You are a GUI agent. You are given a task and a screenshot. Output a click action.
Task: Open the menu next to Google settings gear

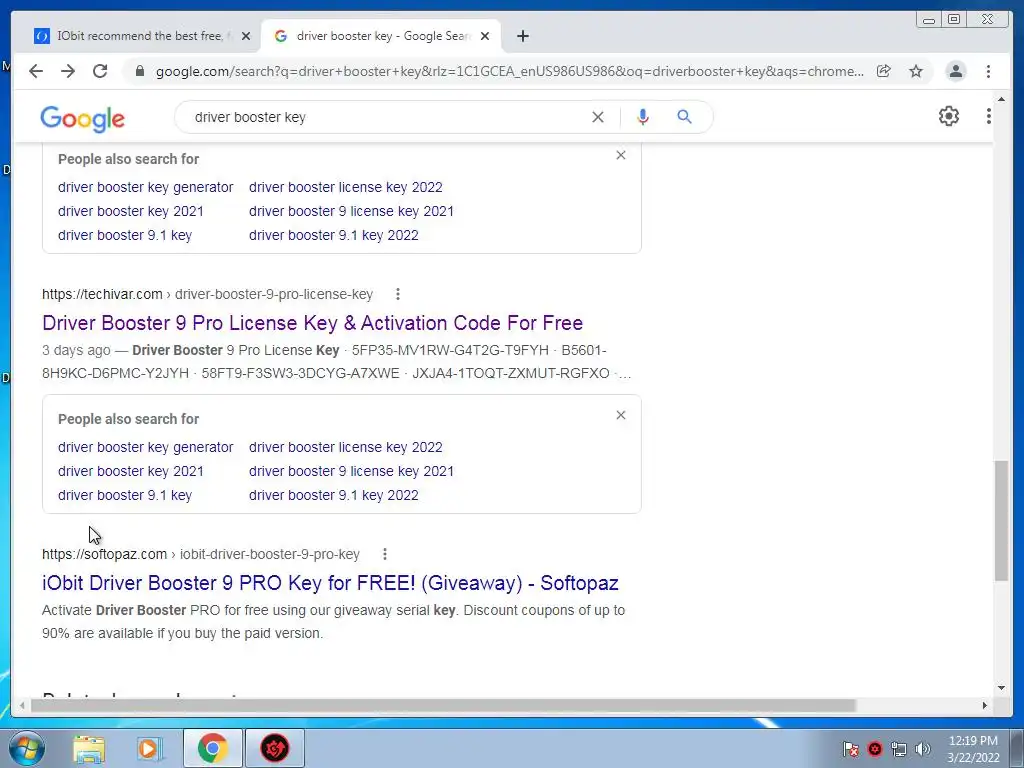click(989, 116)
